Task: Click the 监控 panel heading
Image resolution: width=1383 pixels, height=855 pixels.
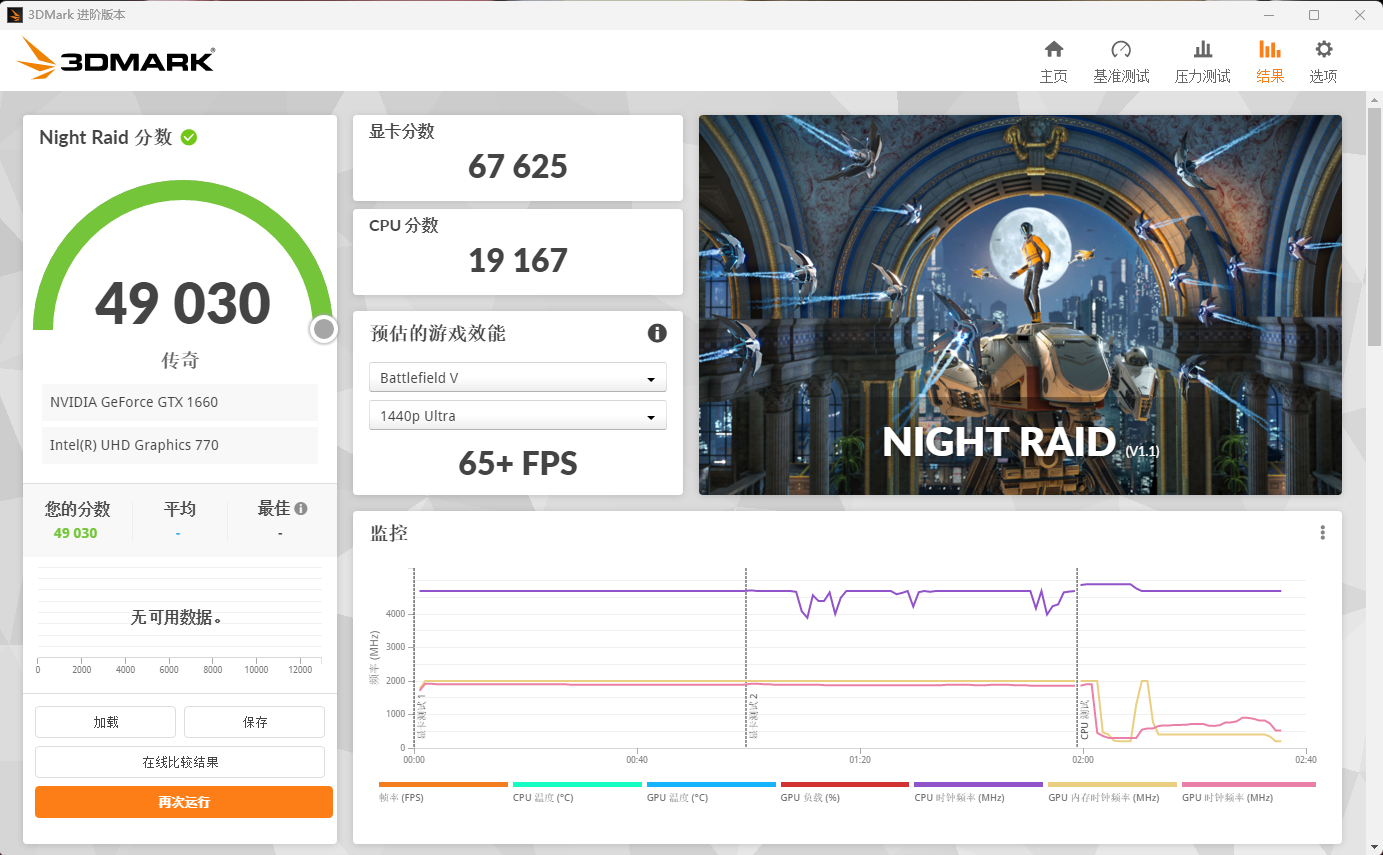Action: pos(389,533)
